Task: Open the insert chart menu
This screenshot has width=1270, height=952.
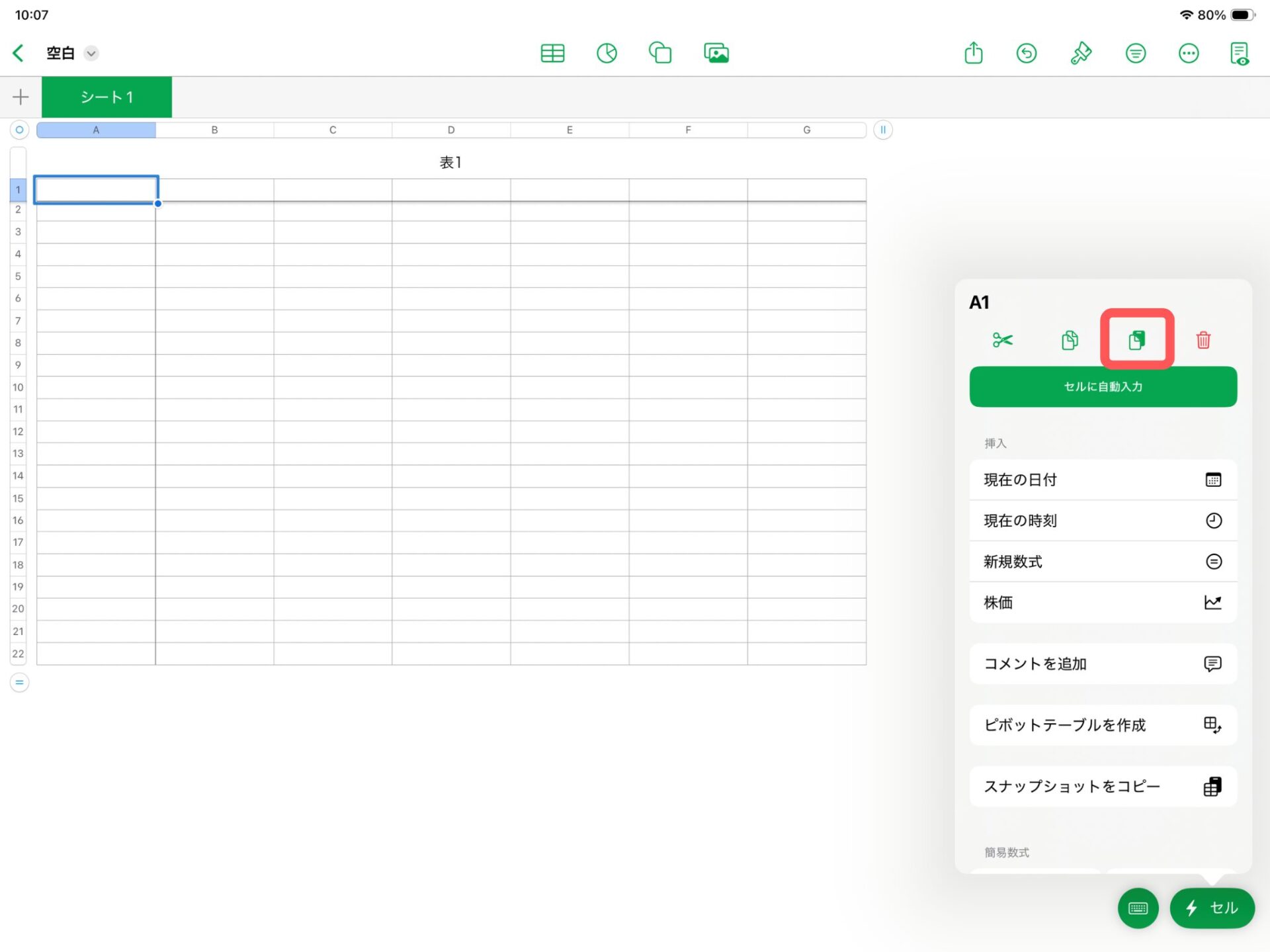Action: (x=607, y=53)
